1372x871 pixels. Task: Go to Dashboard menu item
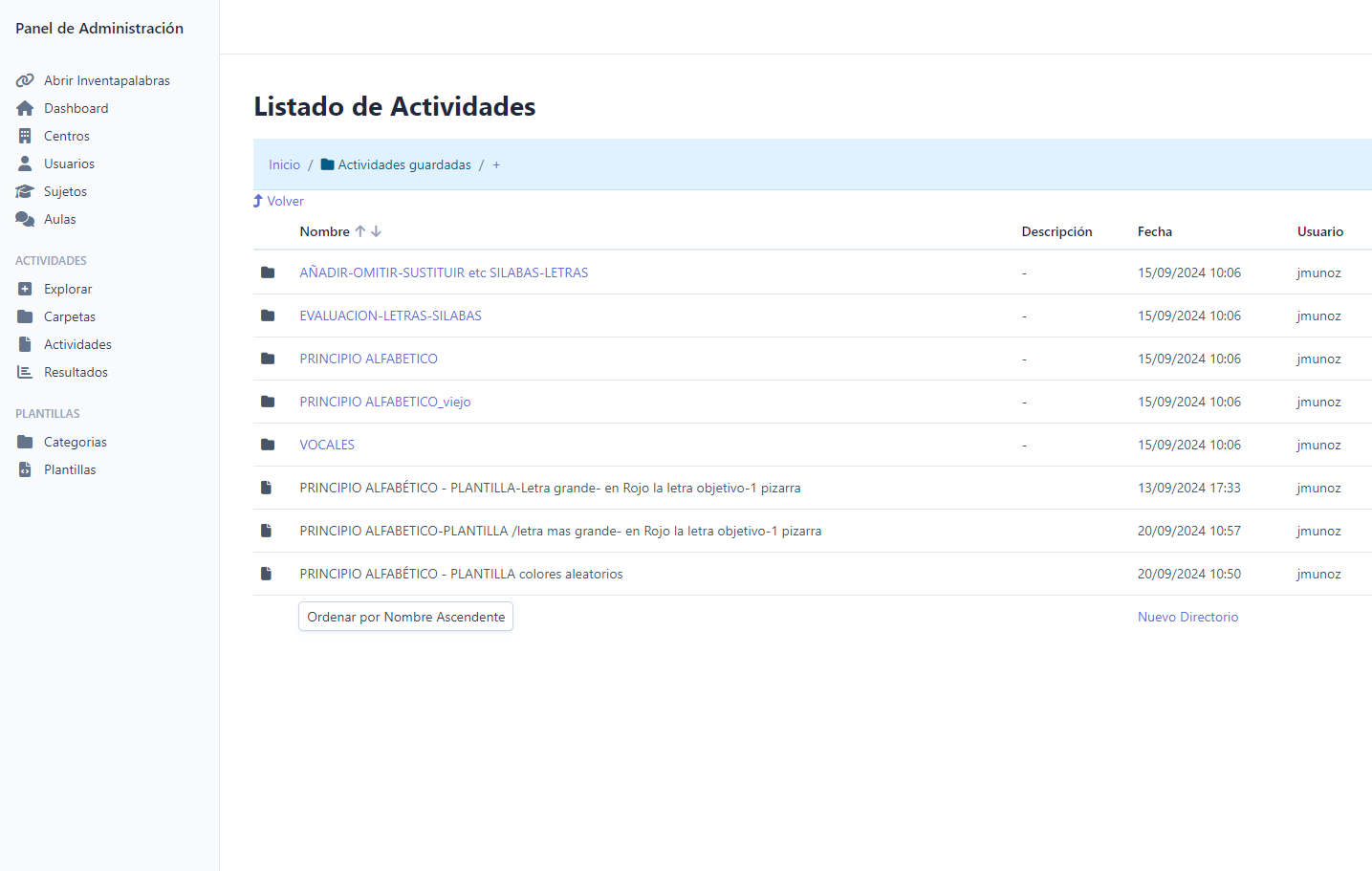(x=76, y=108)
